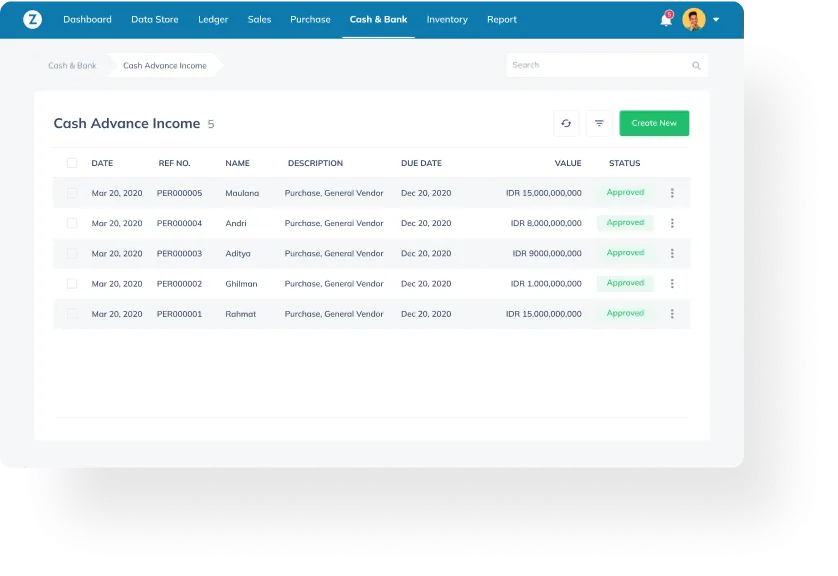Select the name Ghilman
Screen dimensions: 838x576
coord(241,284)
